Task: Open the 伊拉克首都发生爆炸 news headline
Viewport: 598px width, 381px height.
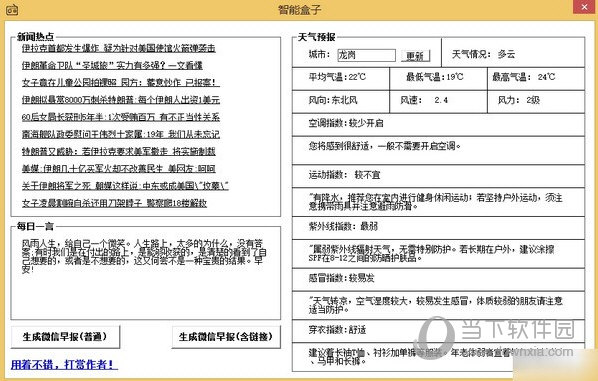Action: (119, 48)
